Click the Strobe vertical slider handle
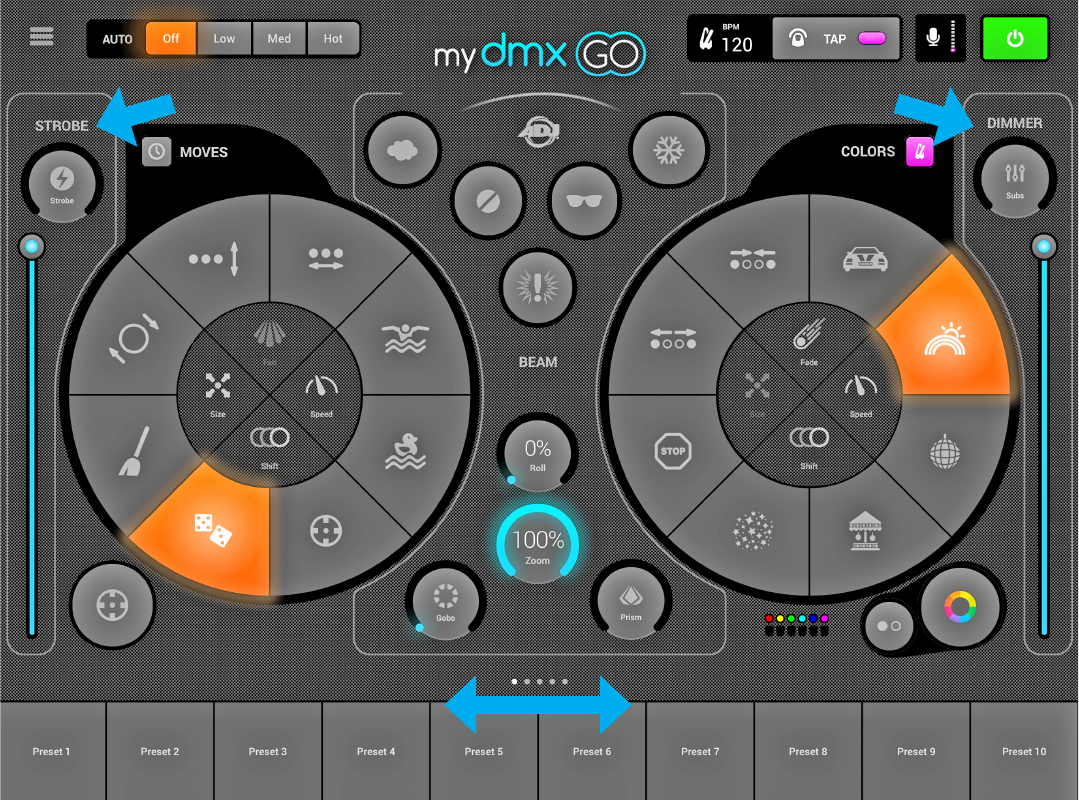This screenshot has width=1079, height=800. pyautogui.click(x=31, y=246)
